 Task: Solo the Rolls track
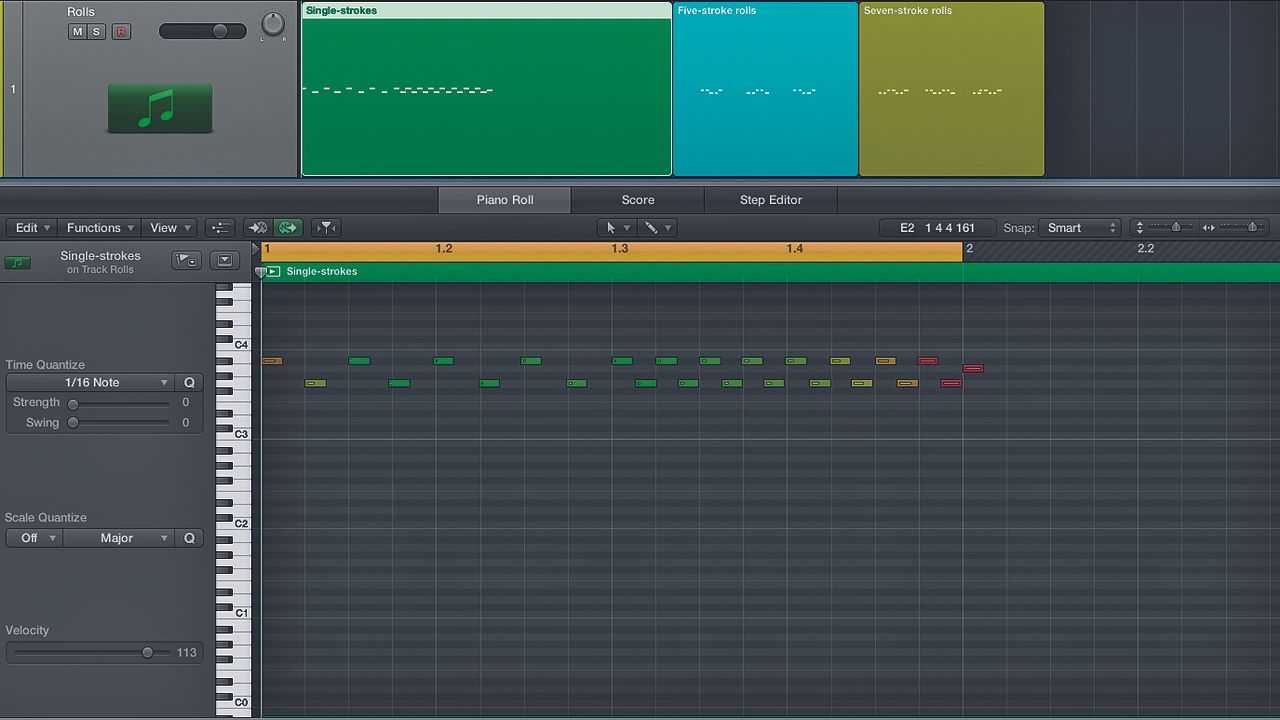point(96,32)
